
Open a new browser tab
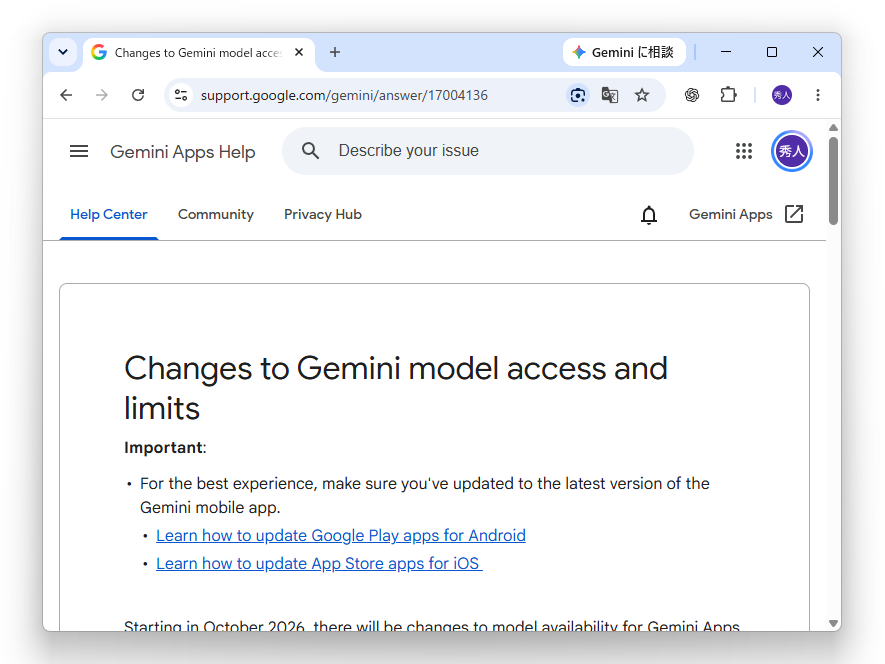click(335, 53)
